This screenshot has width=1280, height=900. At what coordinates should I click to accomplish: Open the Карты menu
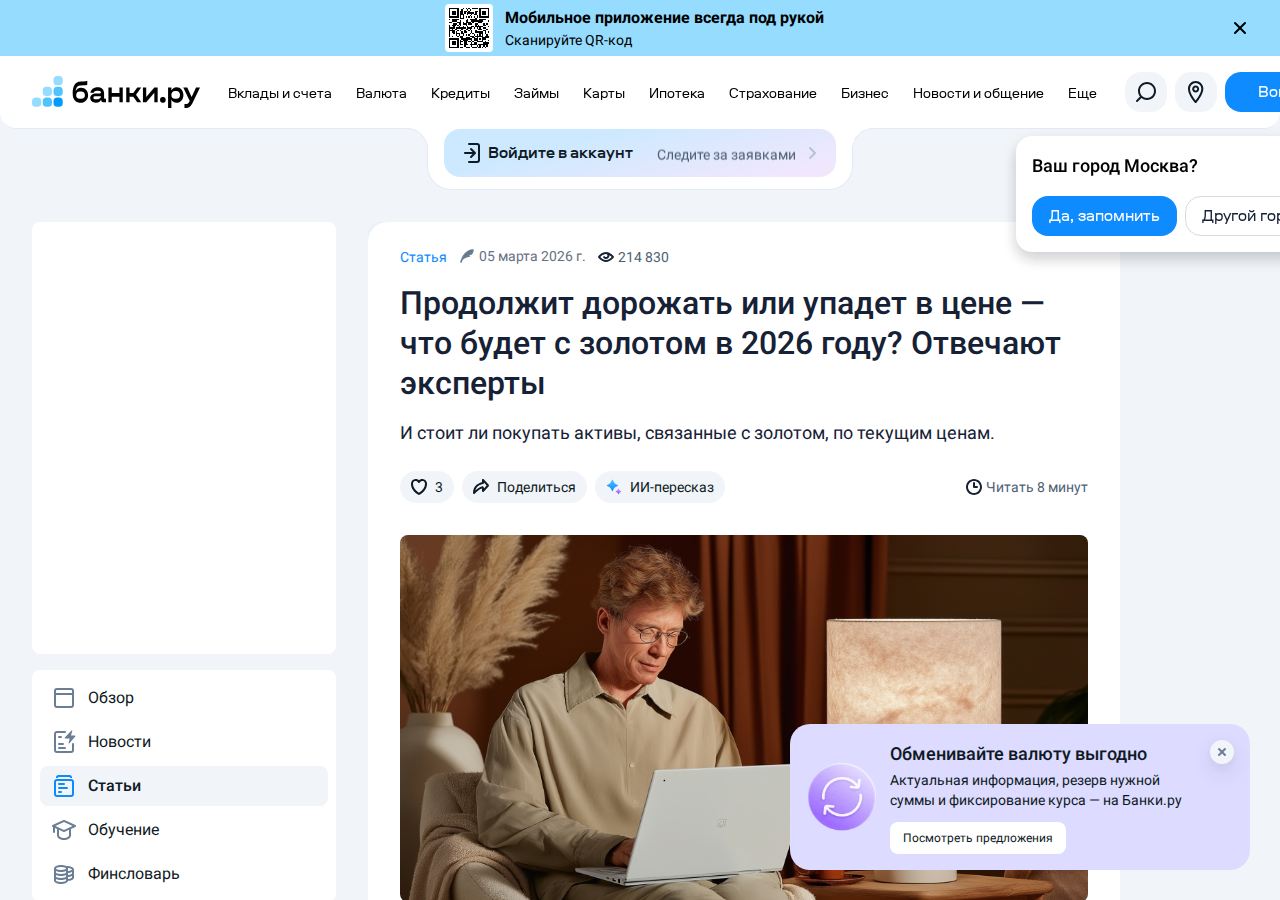(x=604, y=93)
